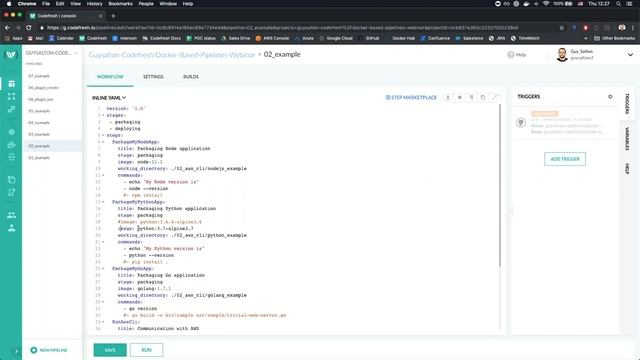Screen dimensions: 640x360
Task: Click the linked-gears sidebar icon
Action: pos(11,109)
